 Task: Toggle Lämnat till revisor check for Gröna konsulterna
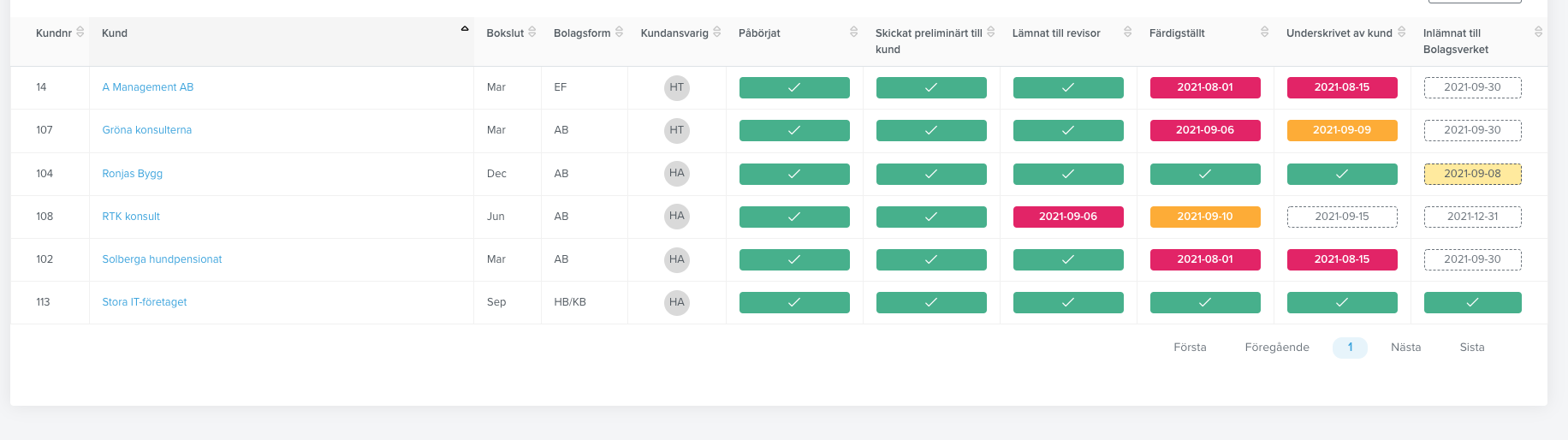(1068, 130)
